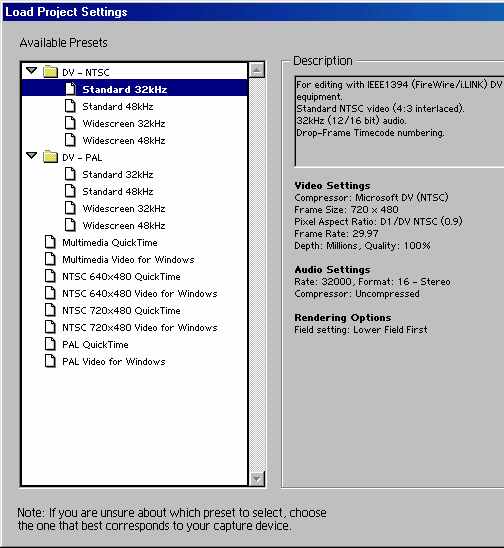The image size is (504, 548).
Task: Select Widescreen 32kHz under DV - NTSC
Action: coord(124,124)
